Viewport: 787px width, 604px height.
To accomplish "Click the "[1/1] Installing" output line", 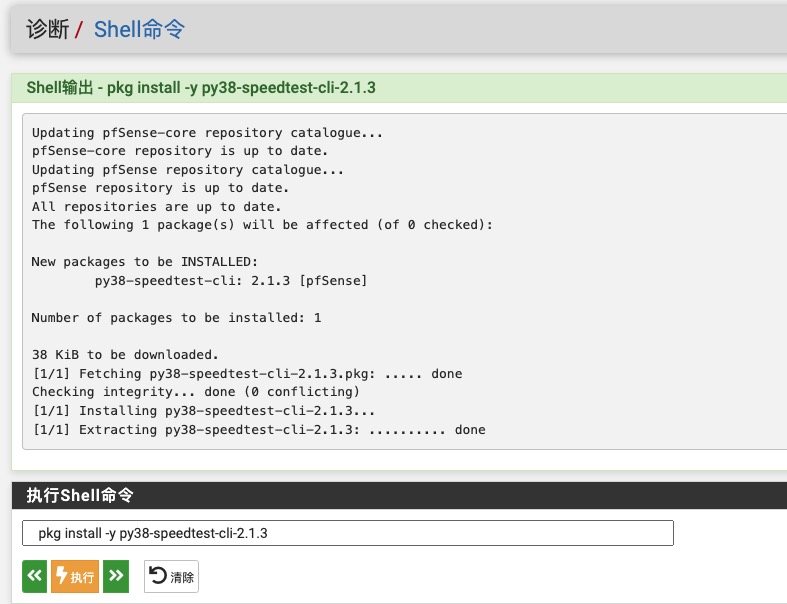I will [x=204, y=411].
